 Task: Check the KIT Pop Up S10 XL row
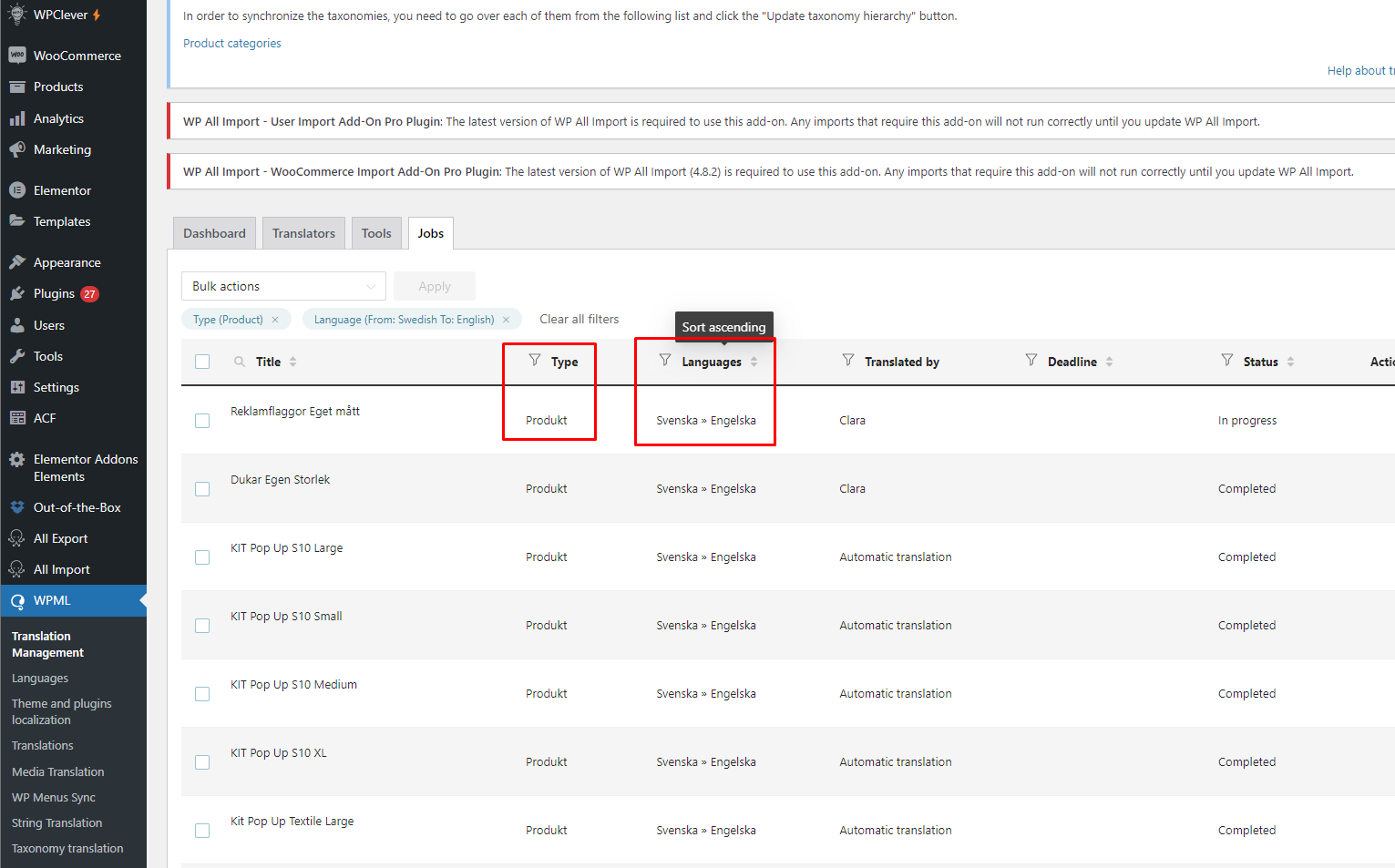pos(202,762)
